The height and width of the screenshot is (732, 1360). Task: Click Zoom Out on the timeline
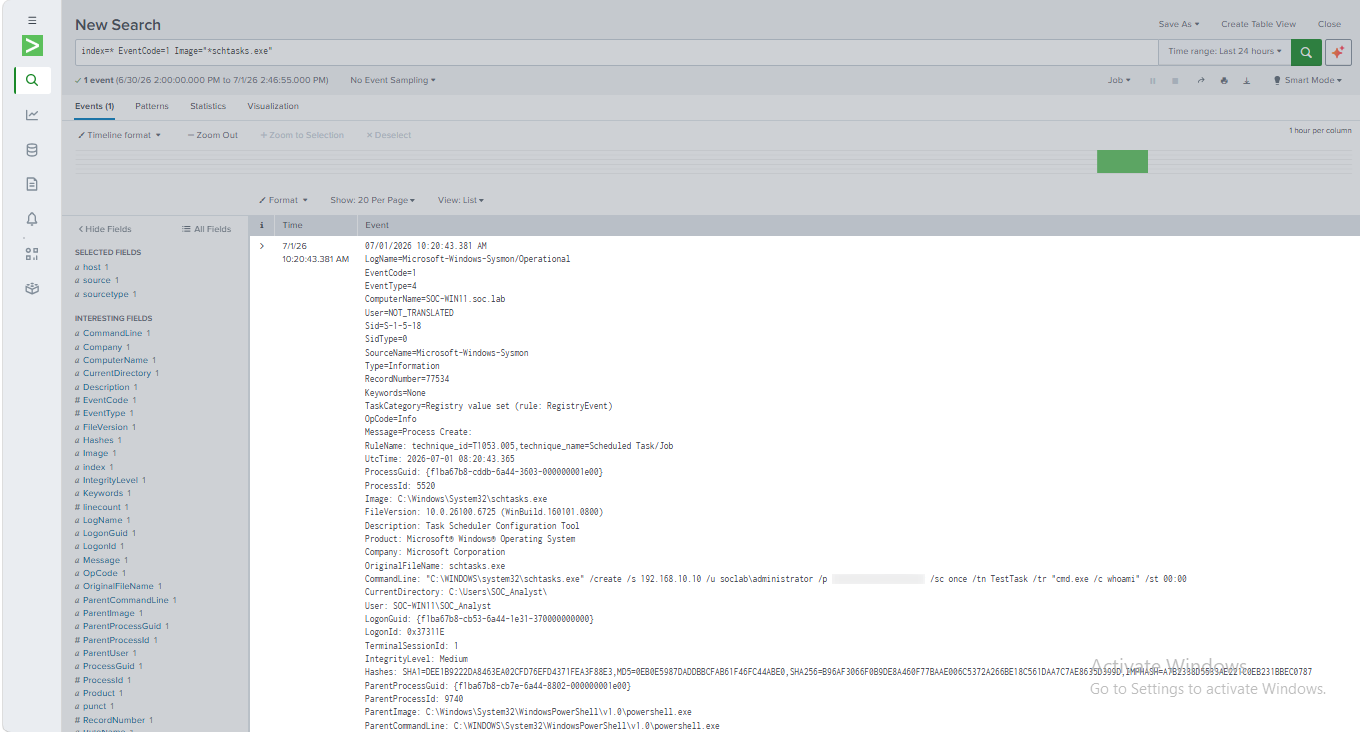pyautogui.click(x=213, y=135)
